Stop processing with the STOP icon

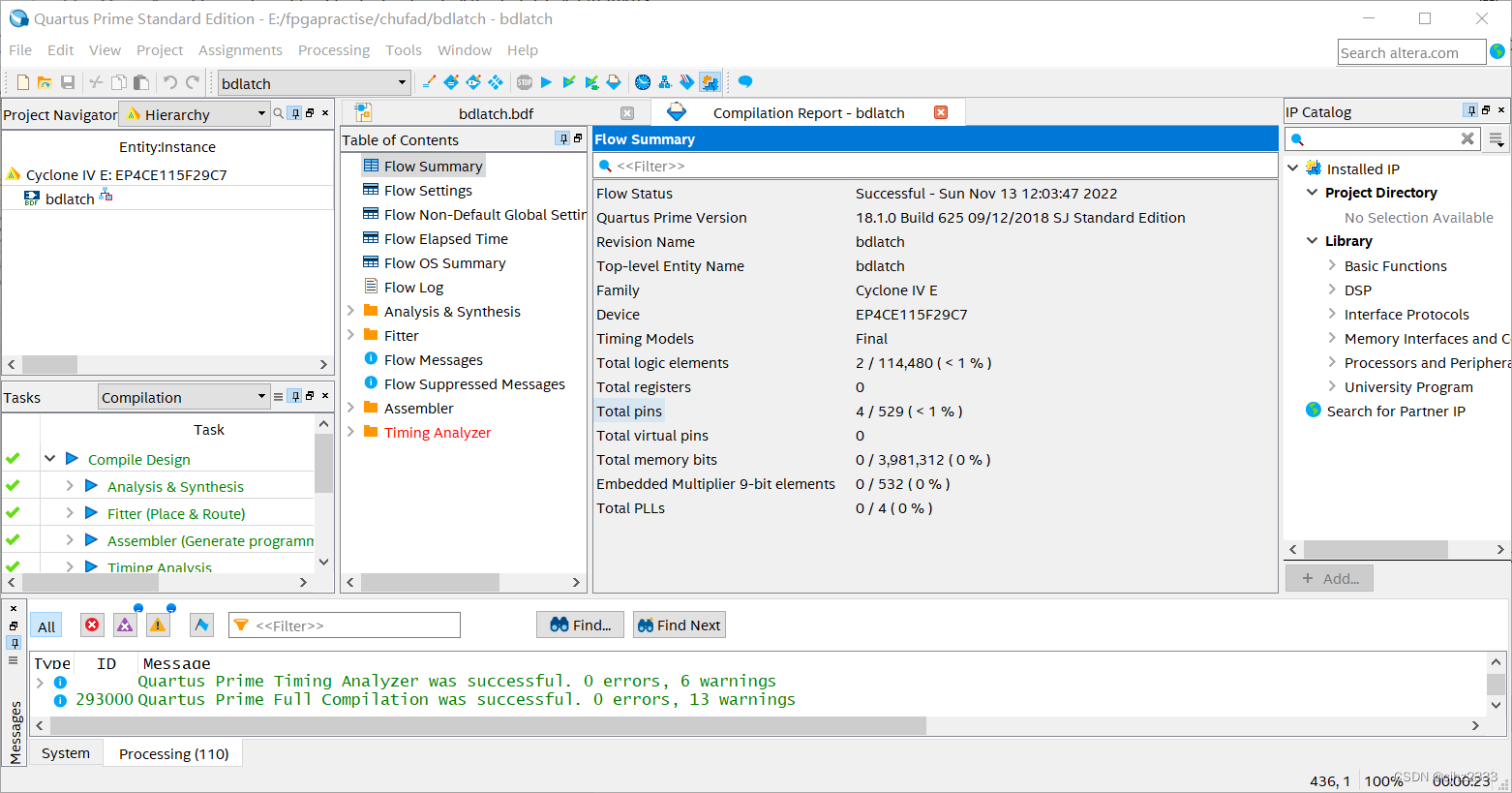click(525, 82)
